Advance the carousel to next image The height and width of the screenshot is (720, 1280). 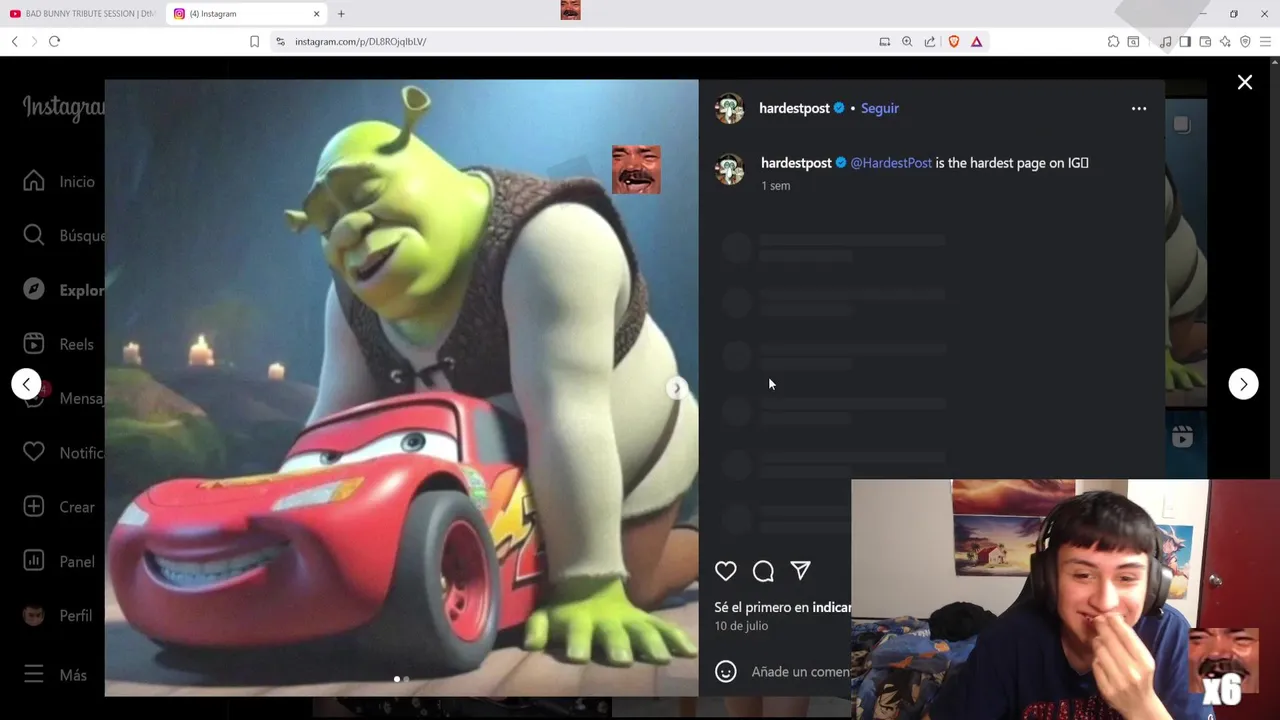coord(677,388)
